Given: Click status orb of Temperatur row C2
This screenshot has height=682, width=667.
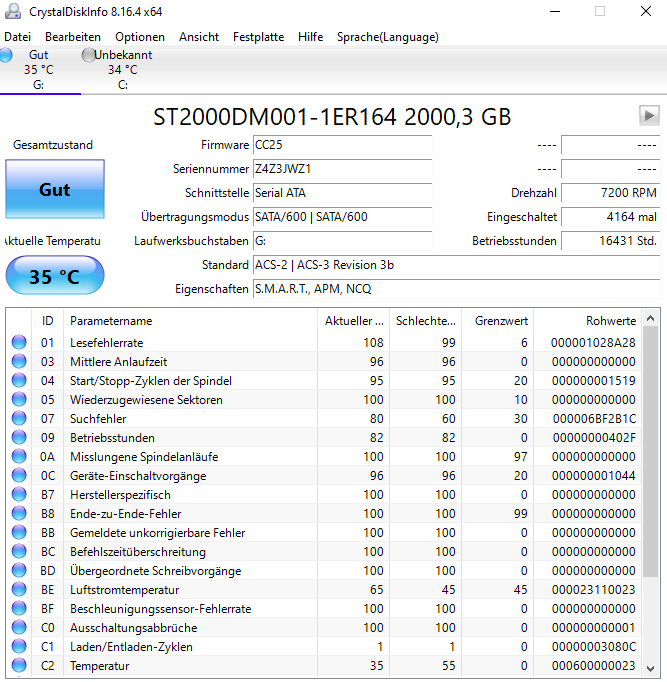Looking at the screenshot, I should tap(19, 665).
